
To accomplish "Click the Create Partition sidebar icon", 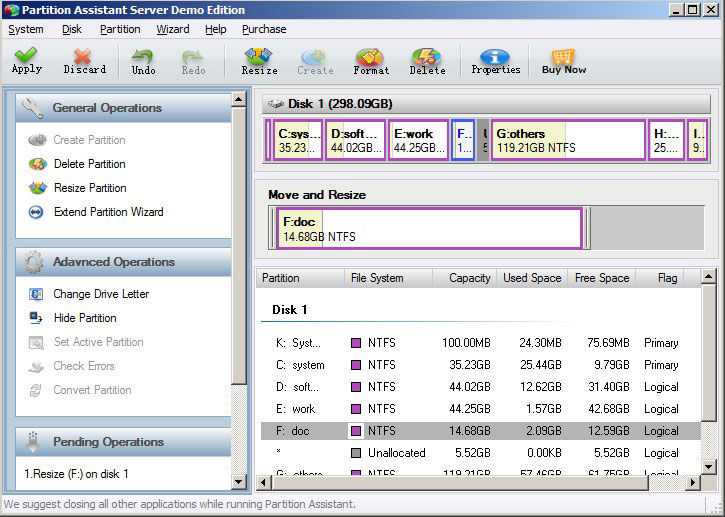I will point(37,140).
